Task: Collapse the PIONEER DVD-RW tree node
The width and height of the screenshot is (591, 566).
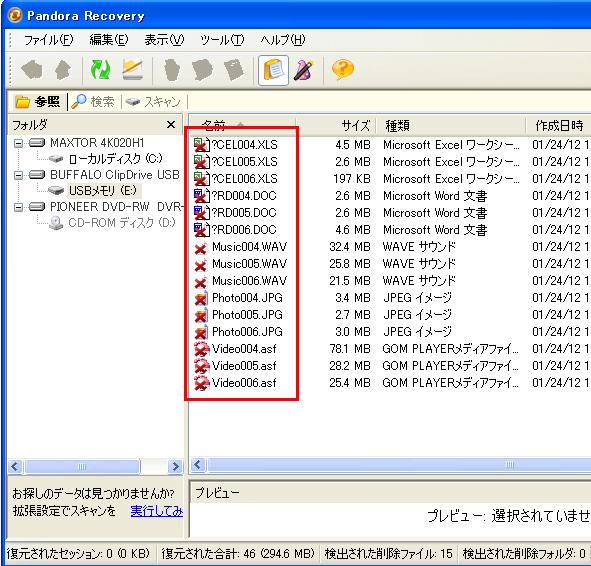Action: click(18, 207)
